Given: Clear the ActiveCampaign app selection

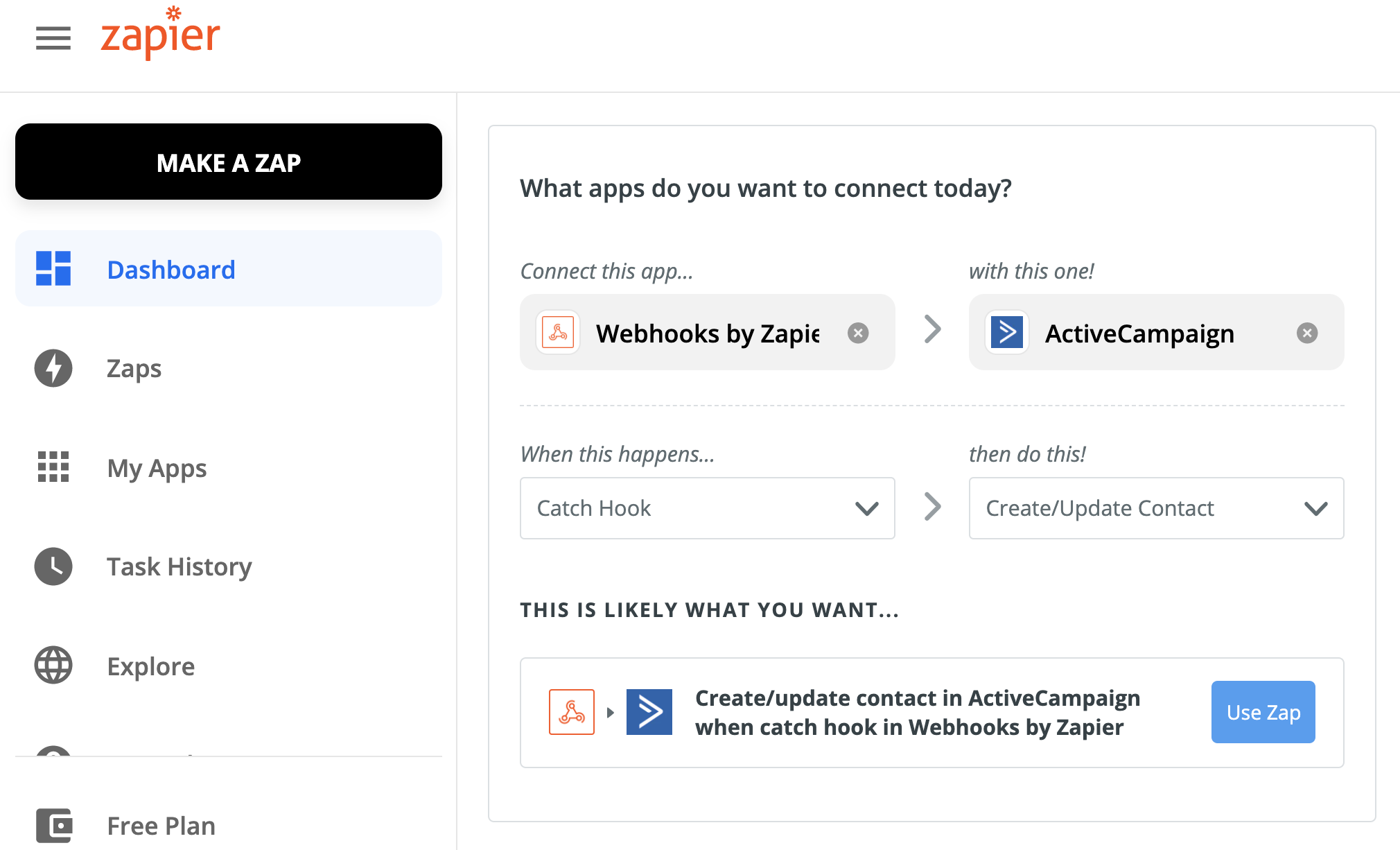Looking at the screenshot, I should tap(1307, 333).
